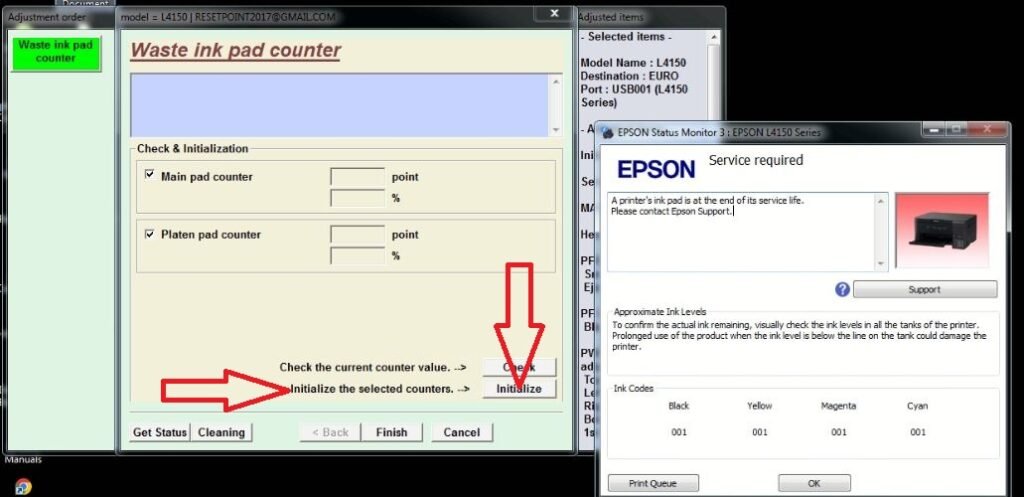This screenshot has height=497, width=1024.
Task: Click the EPSON logo in status monitor
Action: 656,170
